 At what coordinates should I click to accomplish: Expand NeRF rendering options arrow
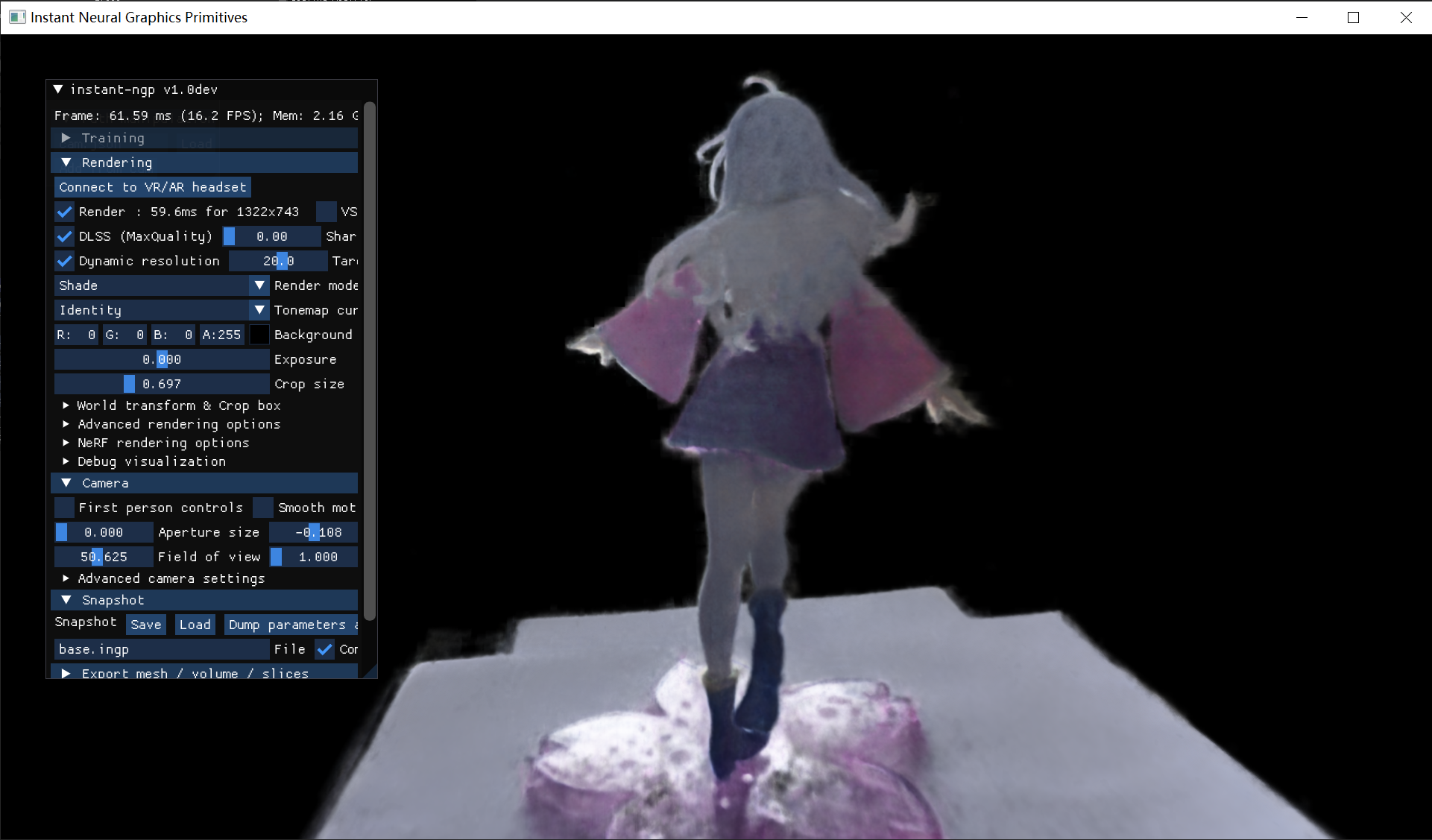(66, 443)
